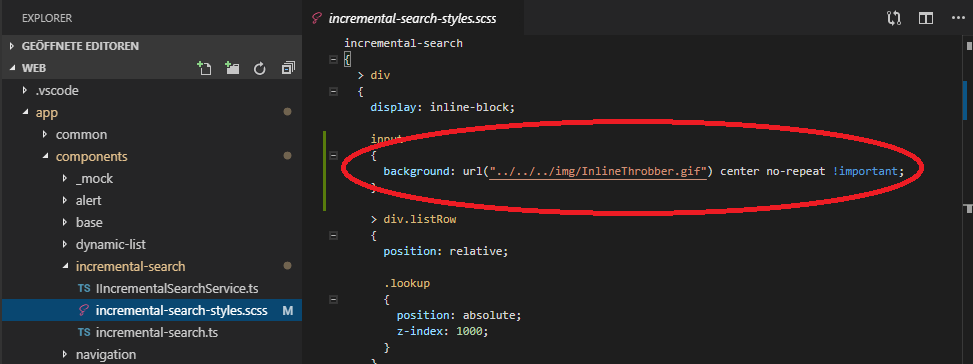Click the '.lookup' selector
973x364 pixels.
pyautogui.click(x=406, y=283)
